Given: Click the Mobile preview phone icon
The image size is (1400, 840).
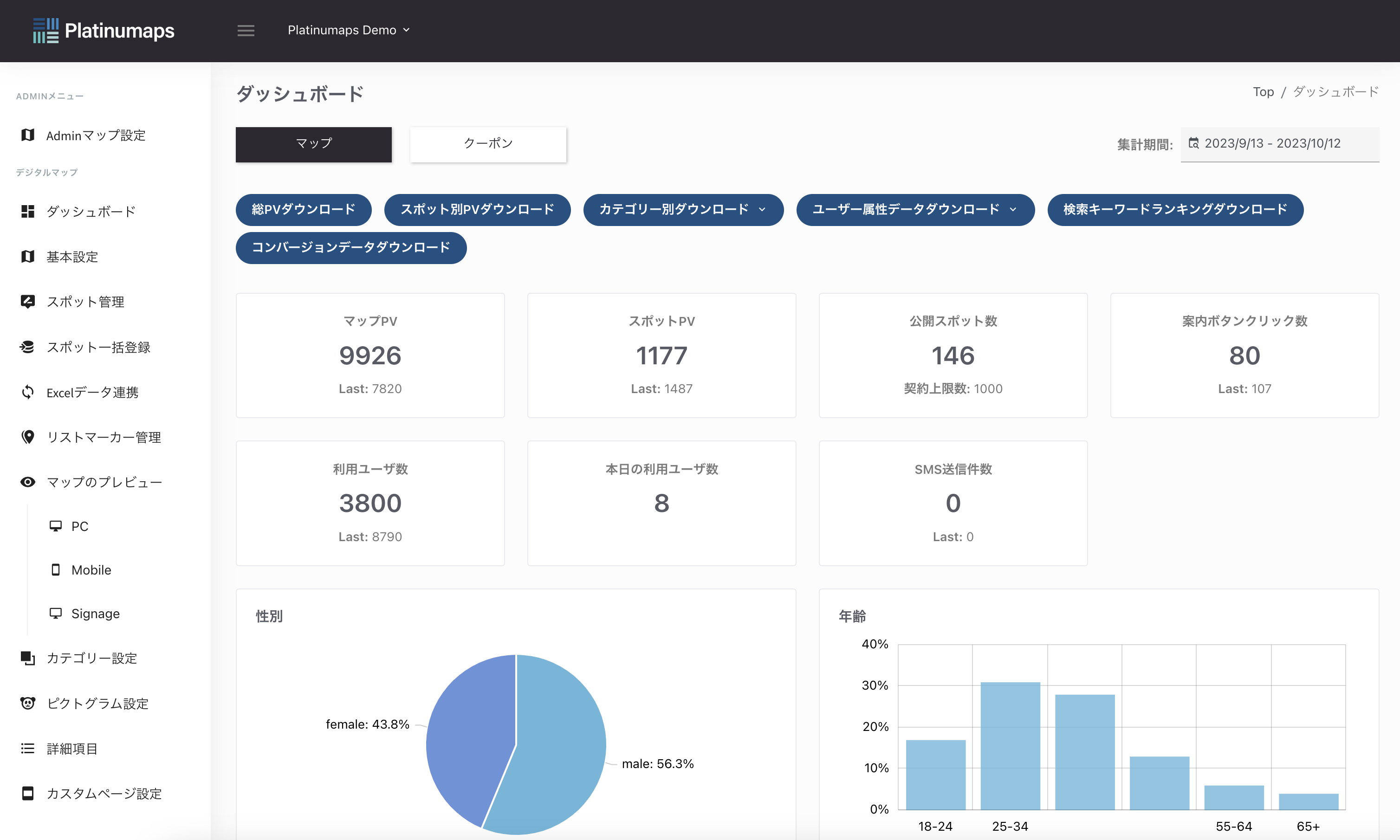Looking at the screenshot, I should (56, 569).
